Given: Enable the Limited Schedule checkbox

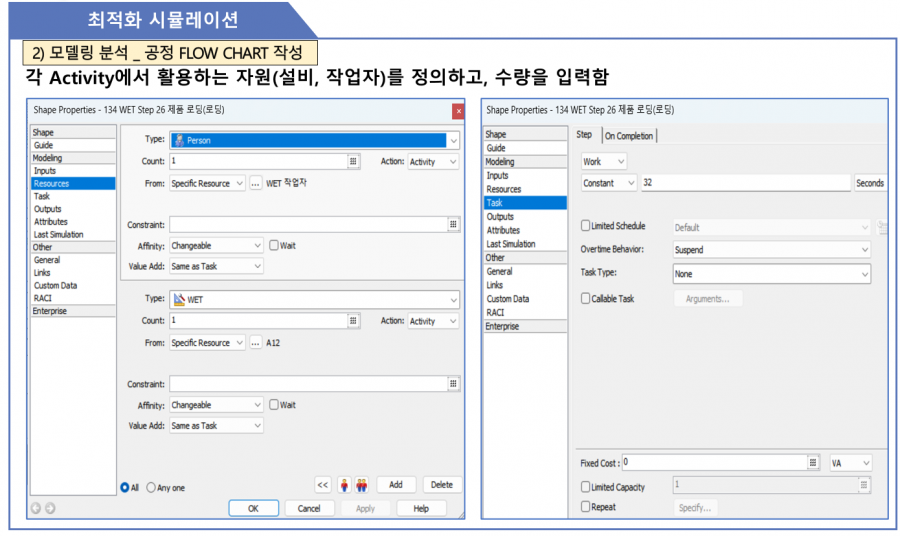Looking at the screenshot, I should tap(586, 227).
